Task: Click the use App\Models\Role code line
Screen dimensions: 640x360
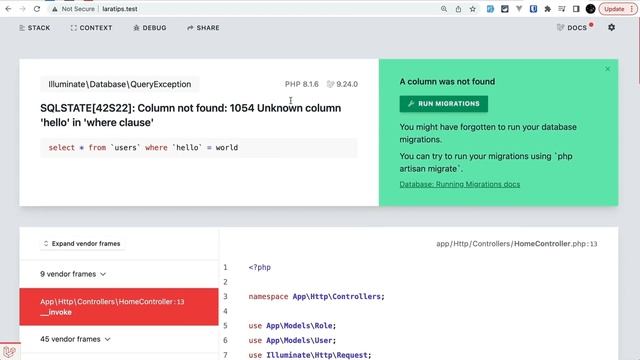Action: point(292,326)
